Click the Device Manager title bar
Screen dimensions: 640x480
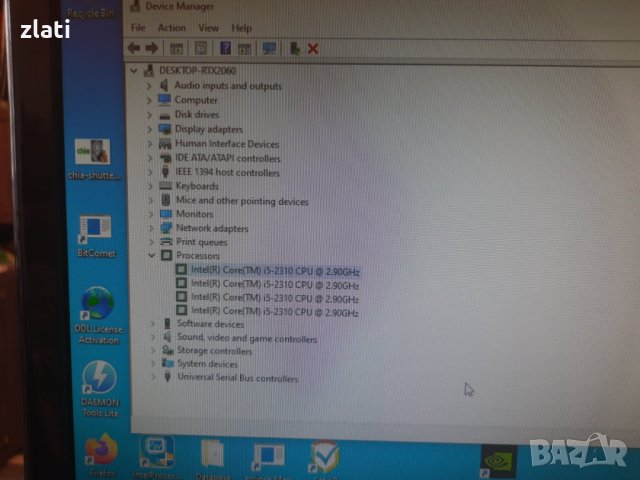(x=384, y=7)
